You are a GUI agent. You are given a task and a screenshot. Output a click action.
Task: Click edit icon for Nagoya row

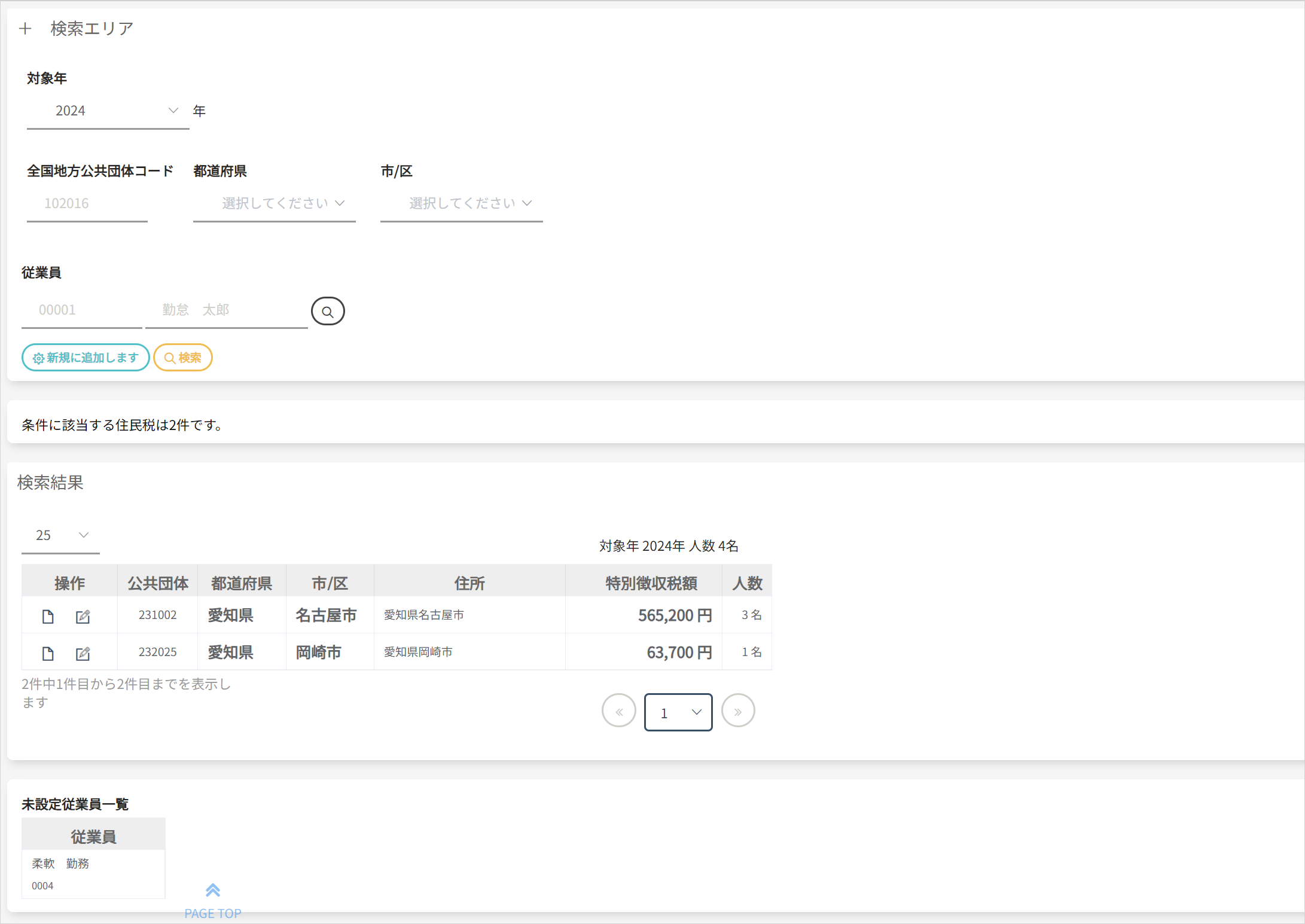click(83, 617)
